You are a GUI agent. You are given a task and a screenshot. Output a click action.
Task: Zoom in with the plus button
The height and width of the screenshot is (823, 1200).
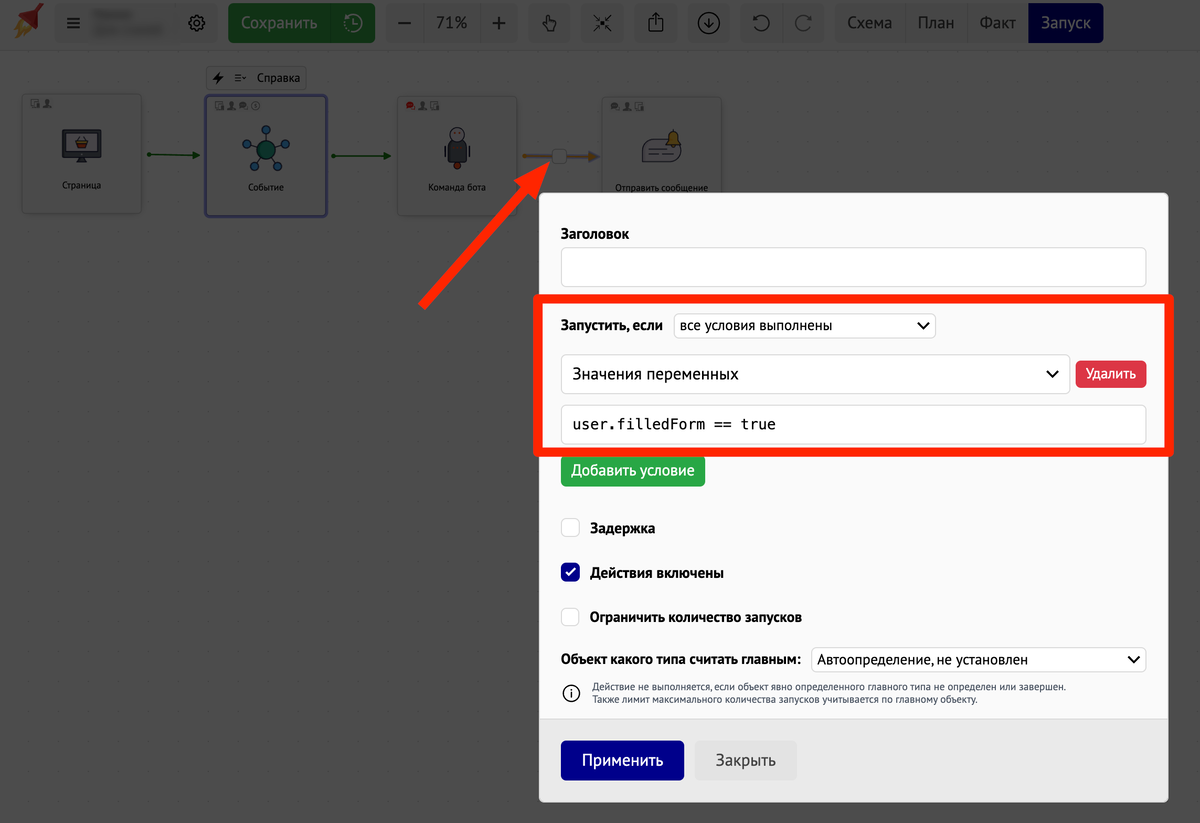pos(499,23)
